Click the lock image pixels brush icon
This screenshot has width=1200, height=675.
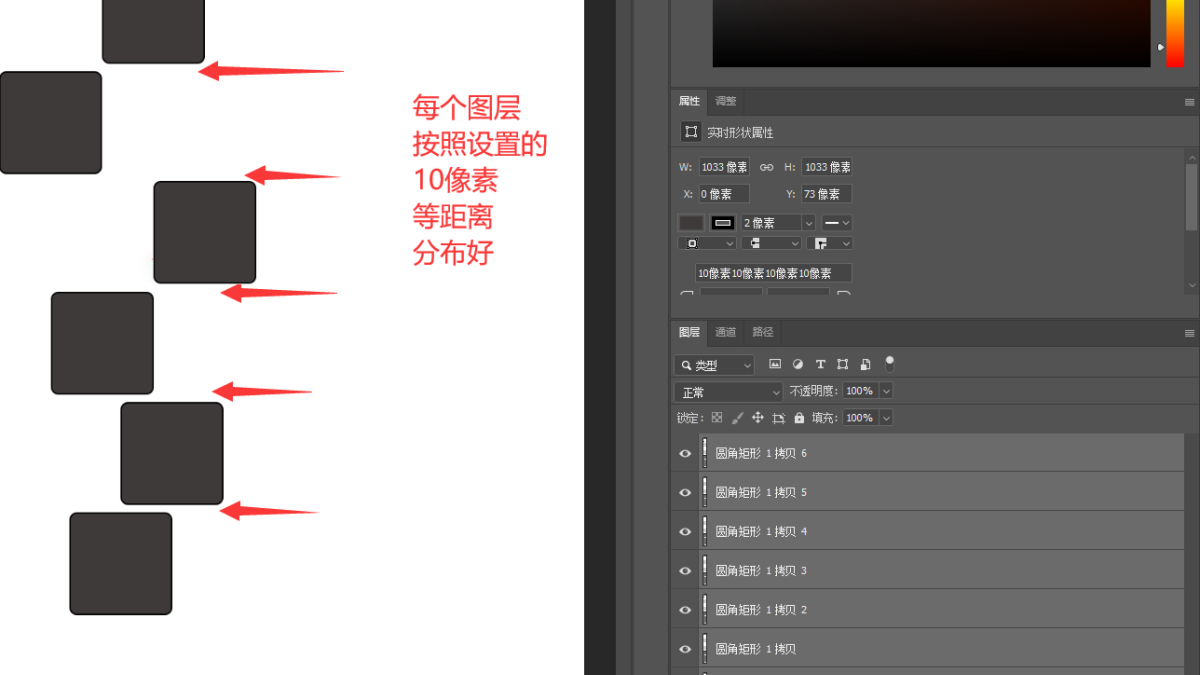tap(737, 418)
